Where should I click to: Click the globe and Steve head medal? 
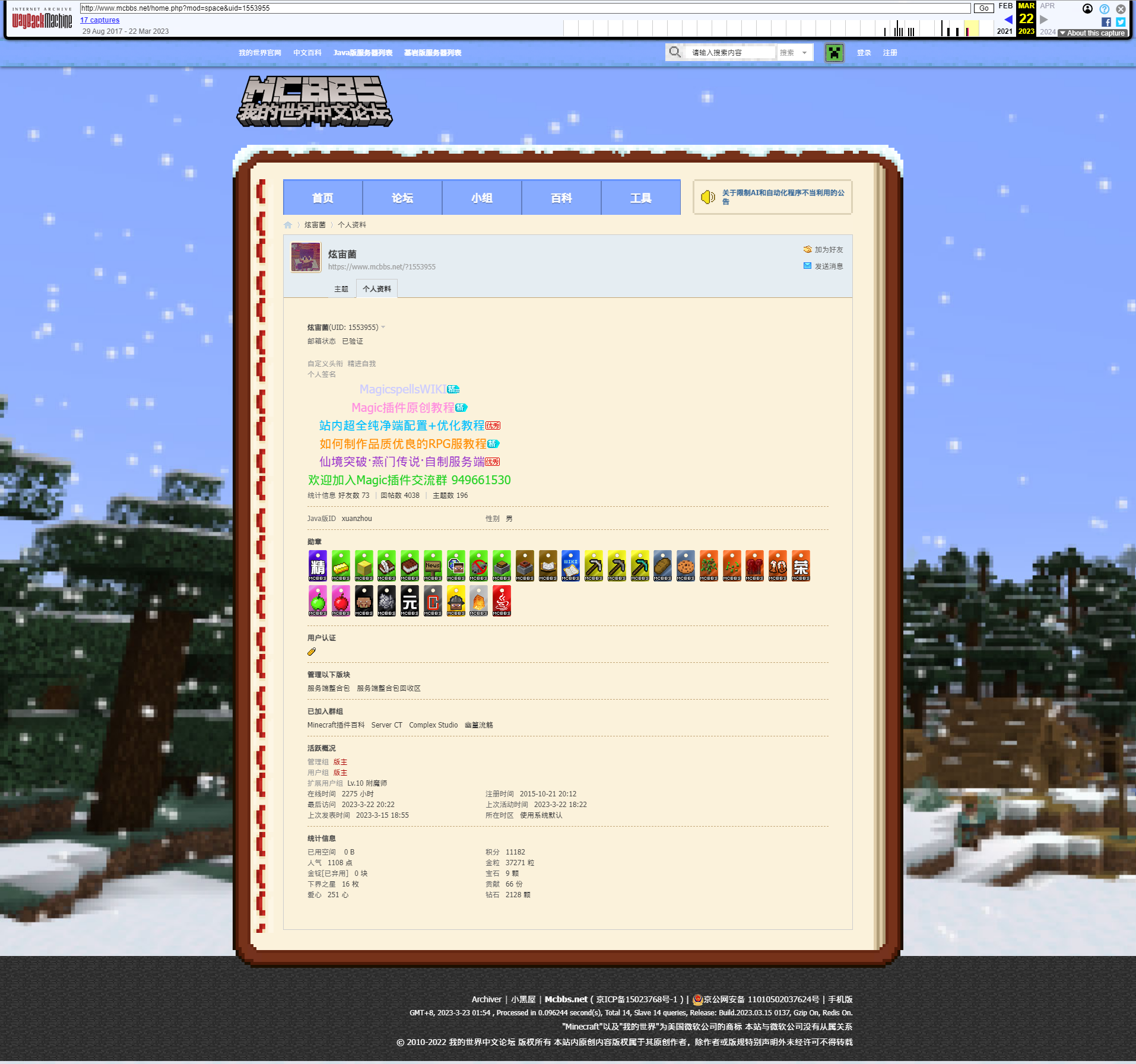456,566
